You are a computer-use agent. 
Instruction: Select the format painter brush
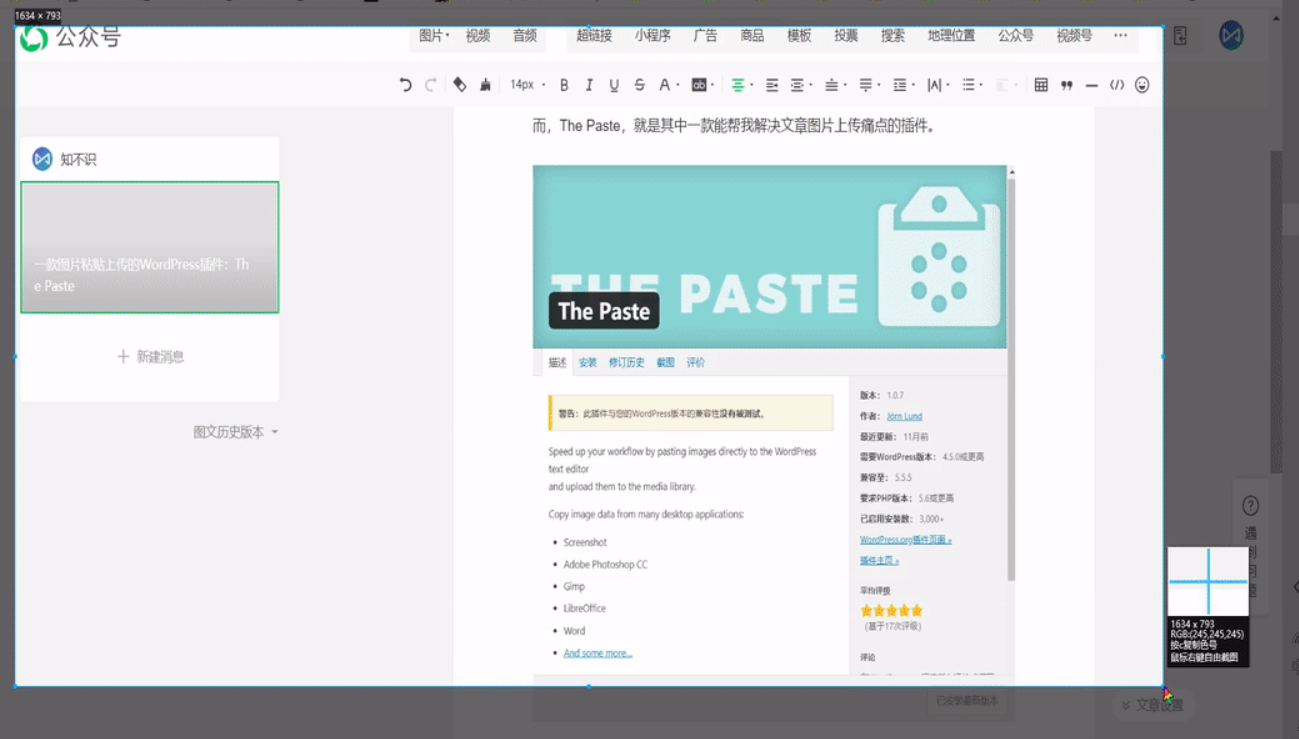pyautogui.click(x=486, y=85)
